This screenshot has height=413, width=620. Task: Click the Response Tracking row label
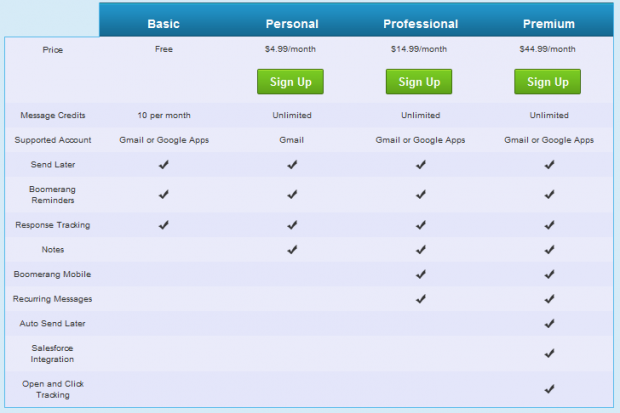coord(53,225)
